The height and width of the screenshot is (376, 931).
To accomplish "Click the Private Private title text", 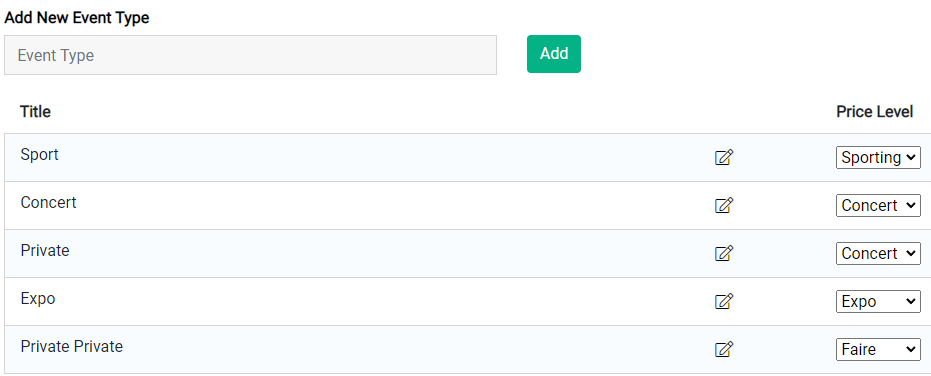I will point(72,346).
